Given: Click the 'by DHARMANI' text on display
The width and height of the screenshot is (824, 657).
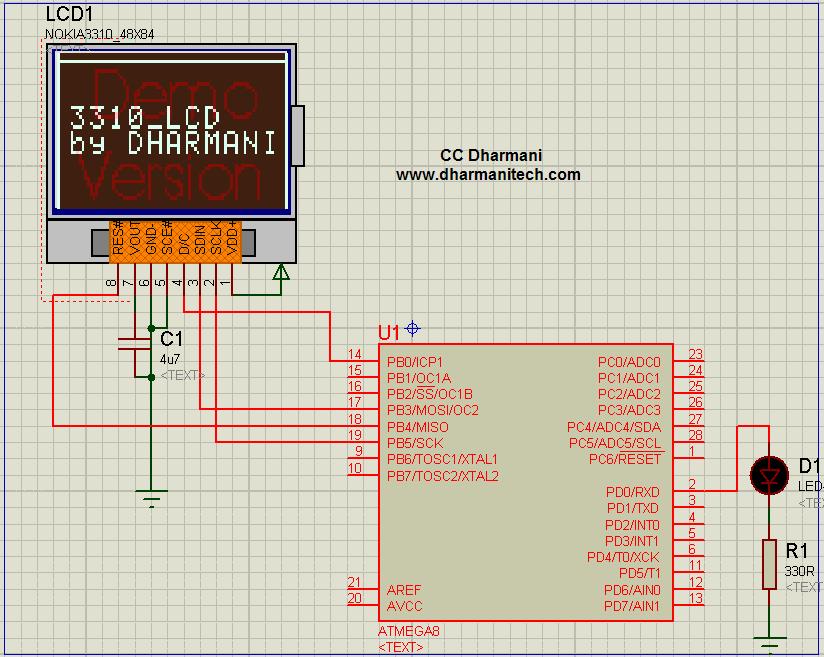Looking at the screenshot, I should point(173,142).
